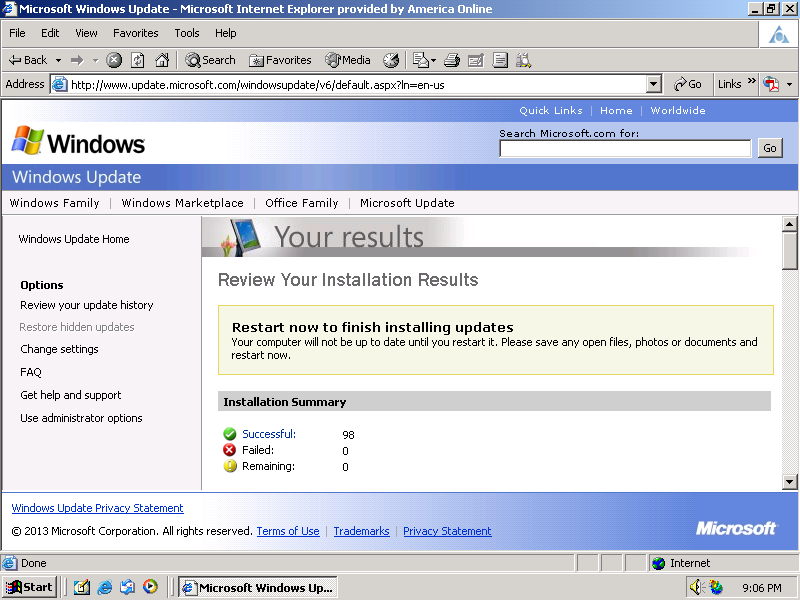Open the Favorites pane from the toolbar

[x=280, y=60]
